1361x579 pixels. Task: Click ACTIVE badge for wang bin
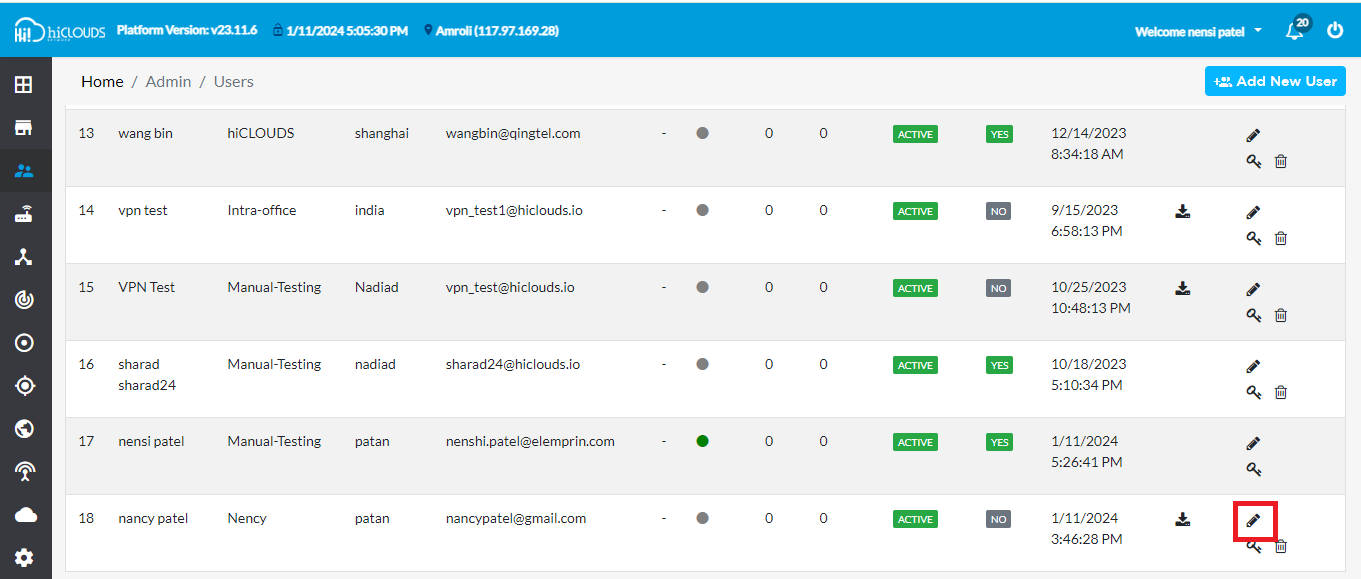click(915, 135)
